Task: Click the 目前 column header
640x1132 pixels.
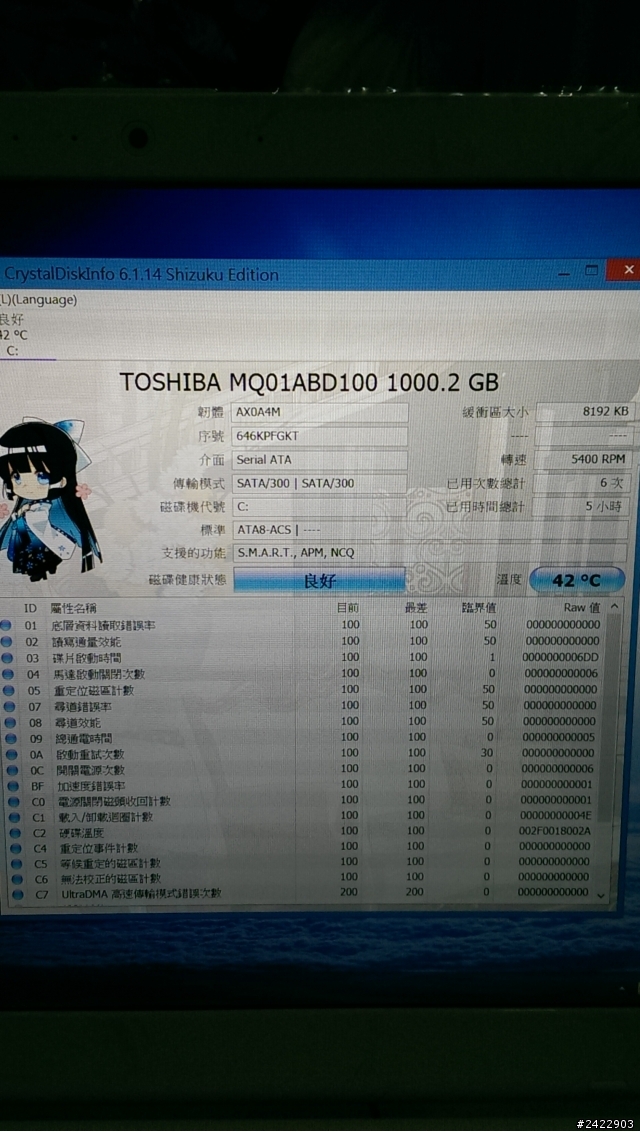Action: tap(348, 608)
